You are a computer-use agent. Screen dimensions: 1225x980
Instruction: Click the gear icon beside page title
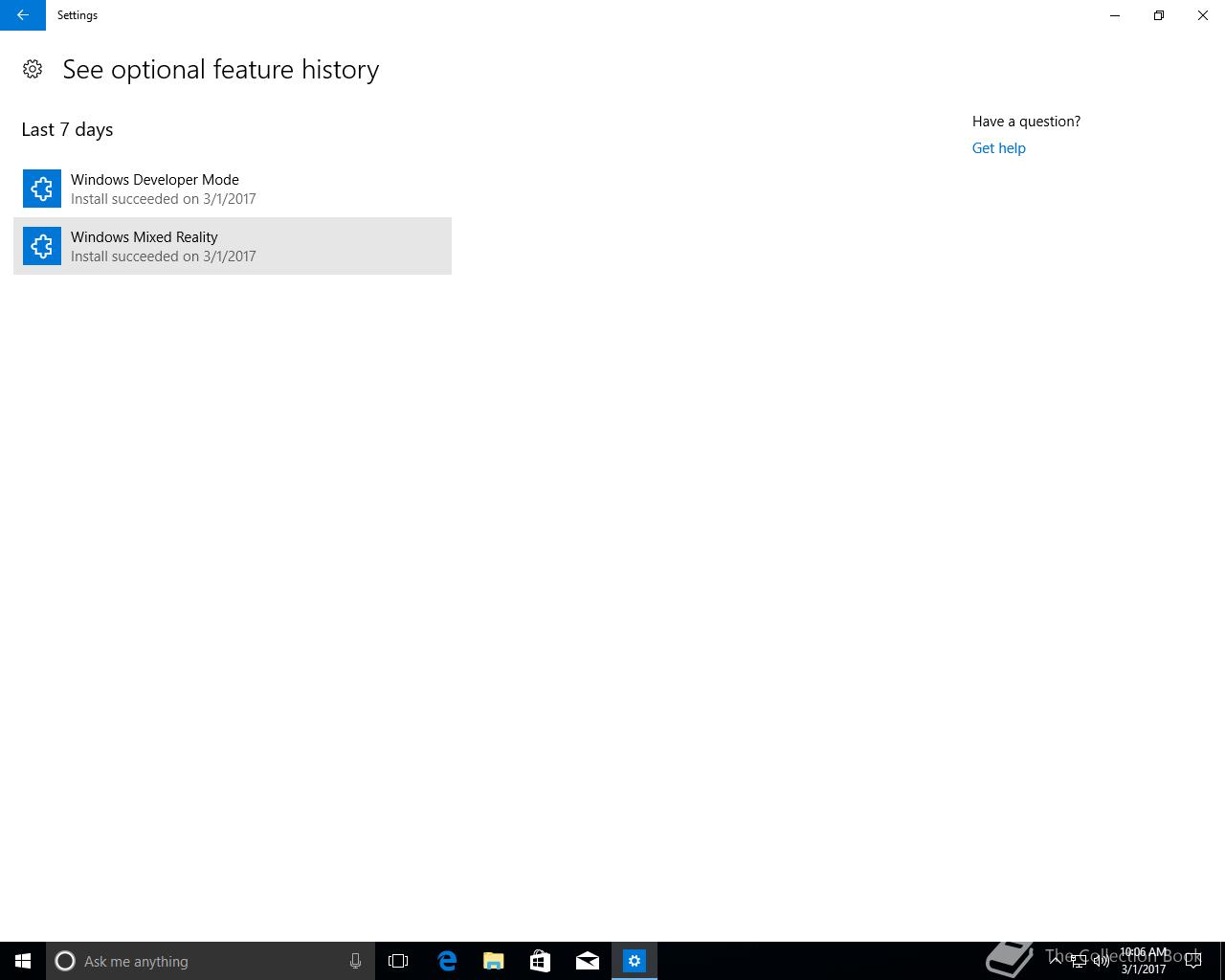(x=33, y=69)
